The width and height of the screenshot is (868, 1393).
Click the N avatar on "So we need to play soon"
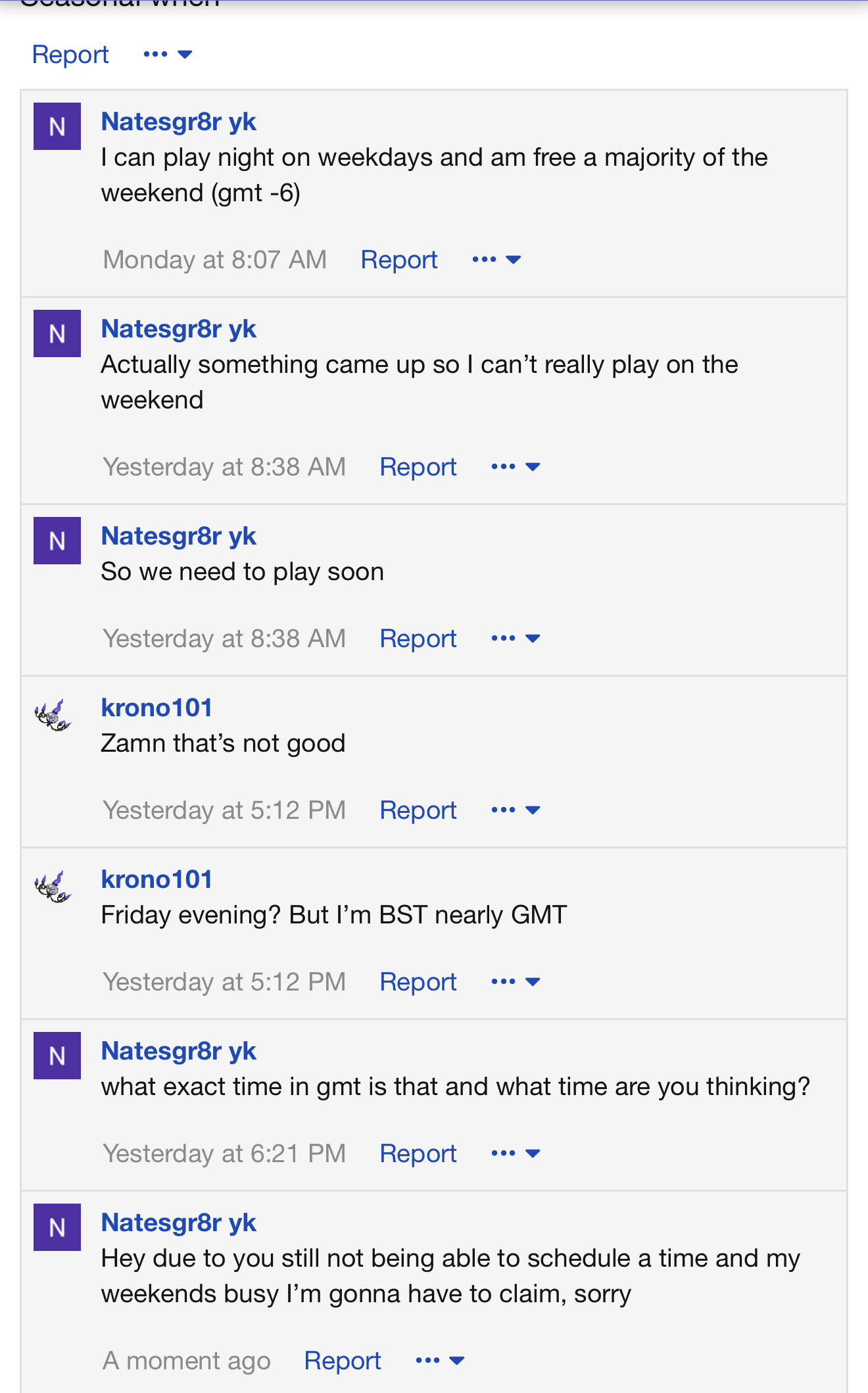pos(57,541)
